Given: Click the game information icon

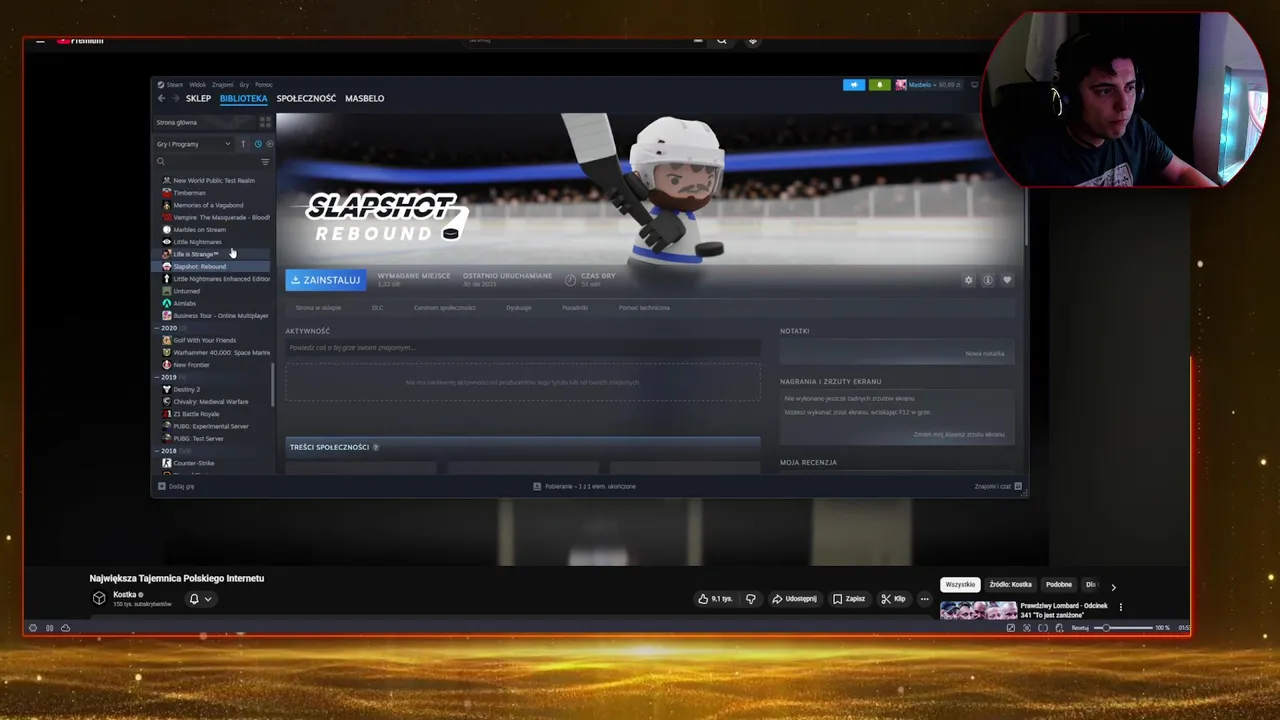Looking at the screenshot, I should coord(987,280).
